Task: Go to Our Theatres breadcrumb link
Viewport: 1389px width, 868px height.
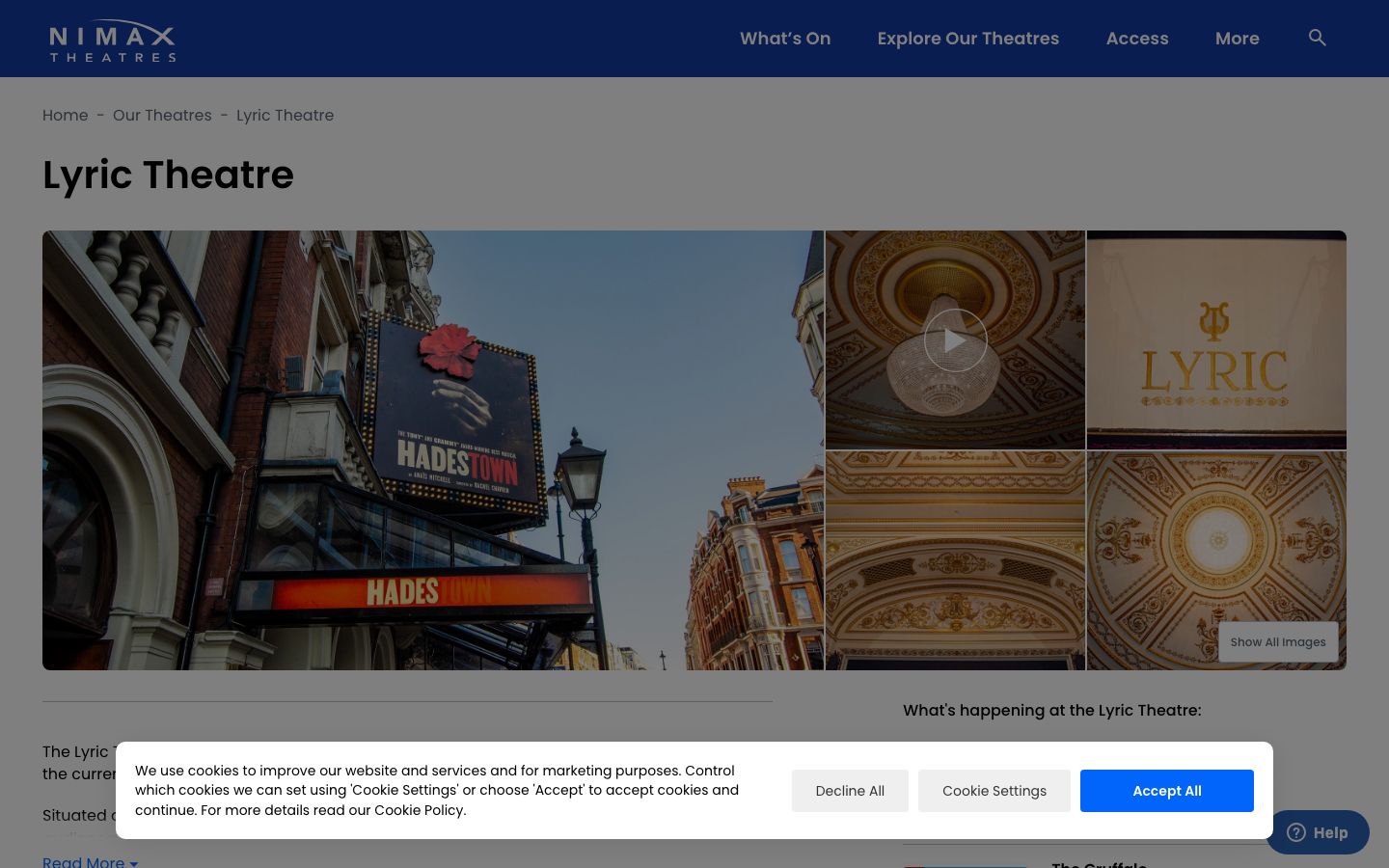Action: pos(162,115)
